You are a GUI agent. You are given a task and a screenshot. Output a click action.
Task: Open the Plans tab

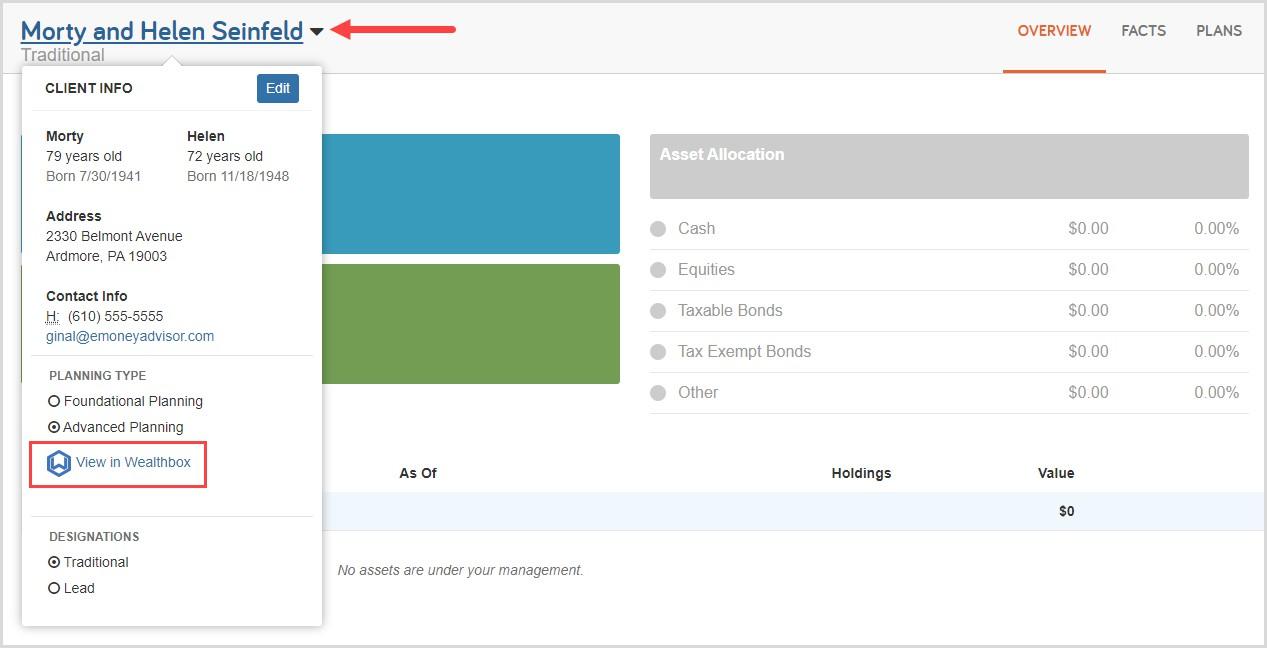click(x=1218, y=31)
